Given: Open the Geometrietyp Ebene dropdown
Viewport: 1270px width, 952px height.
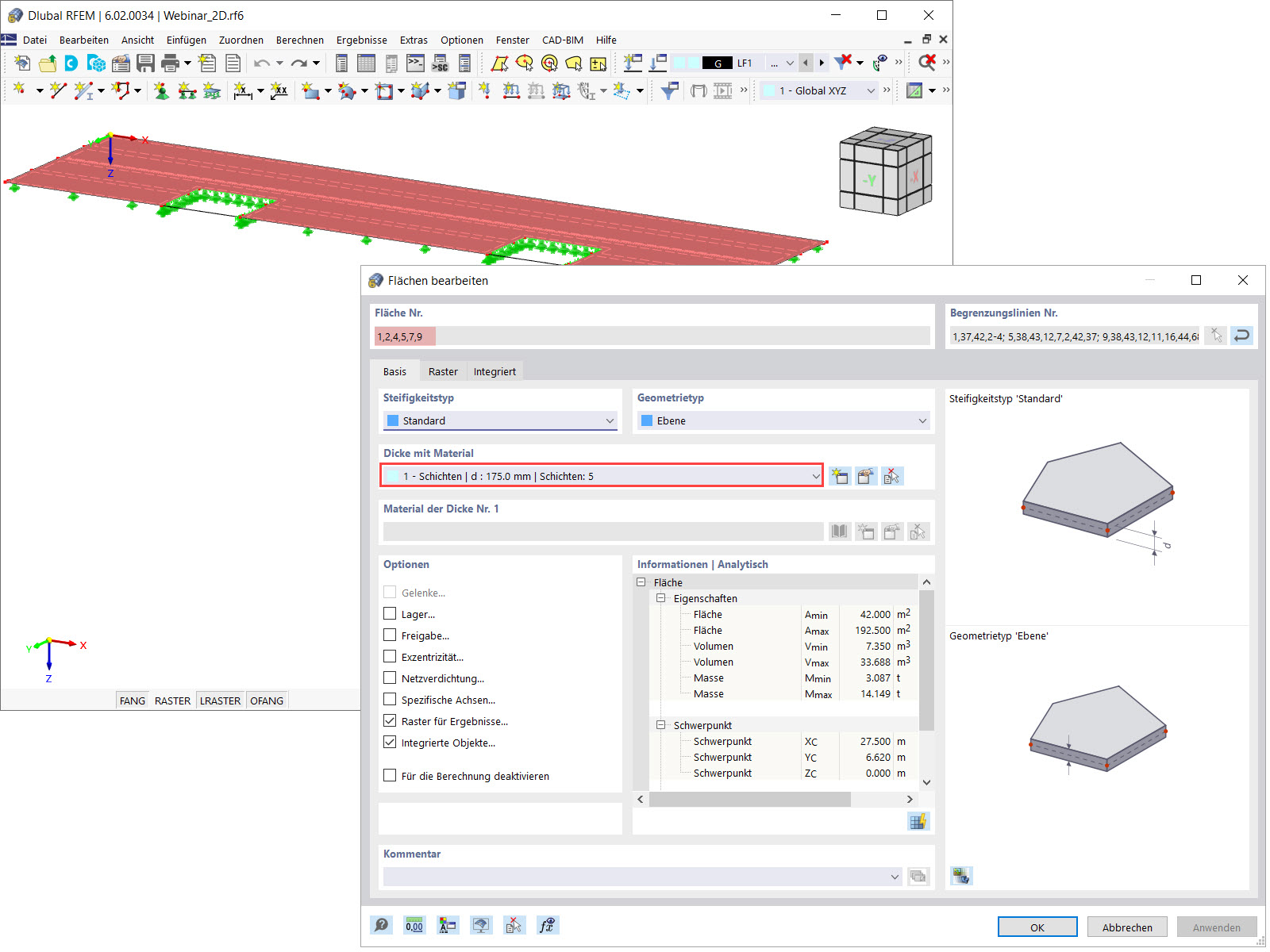Looking at the screenshot, I should 783,420.
